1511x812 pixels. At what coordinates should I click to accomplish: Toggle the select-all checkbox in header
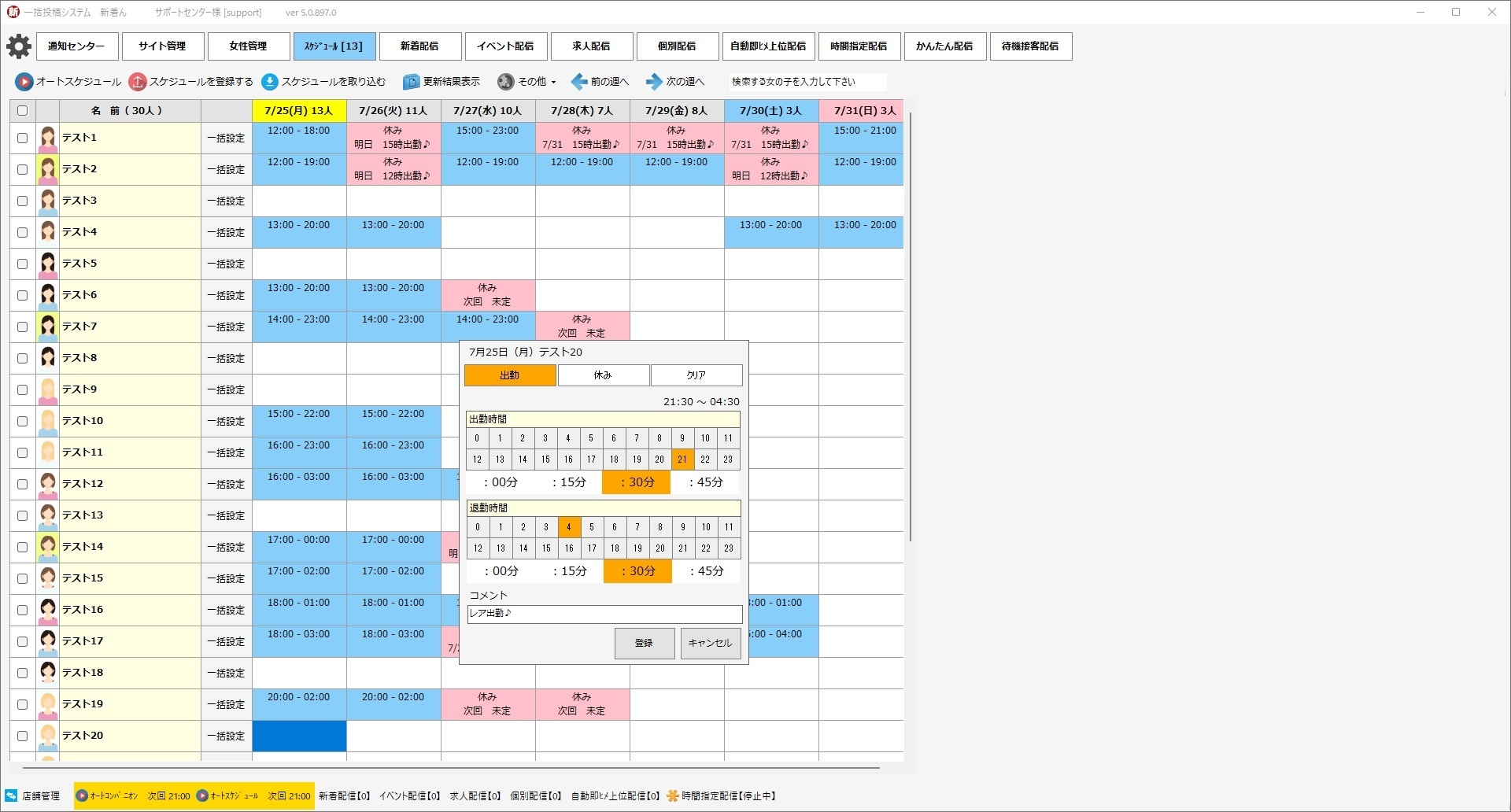pos(22,111)
